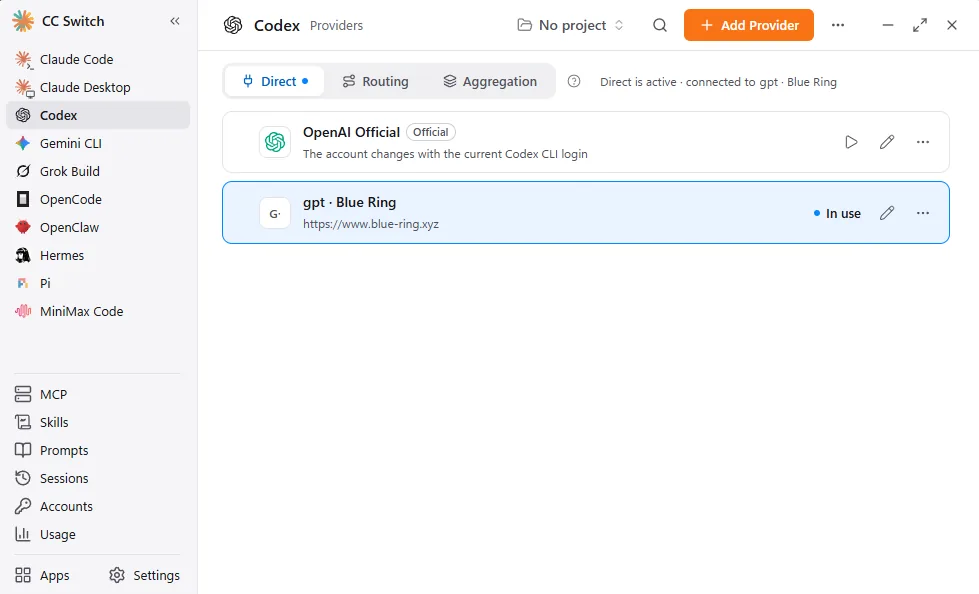Expand the No project selector
979x594 pixels.
[x=571, y=25]
